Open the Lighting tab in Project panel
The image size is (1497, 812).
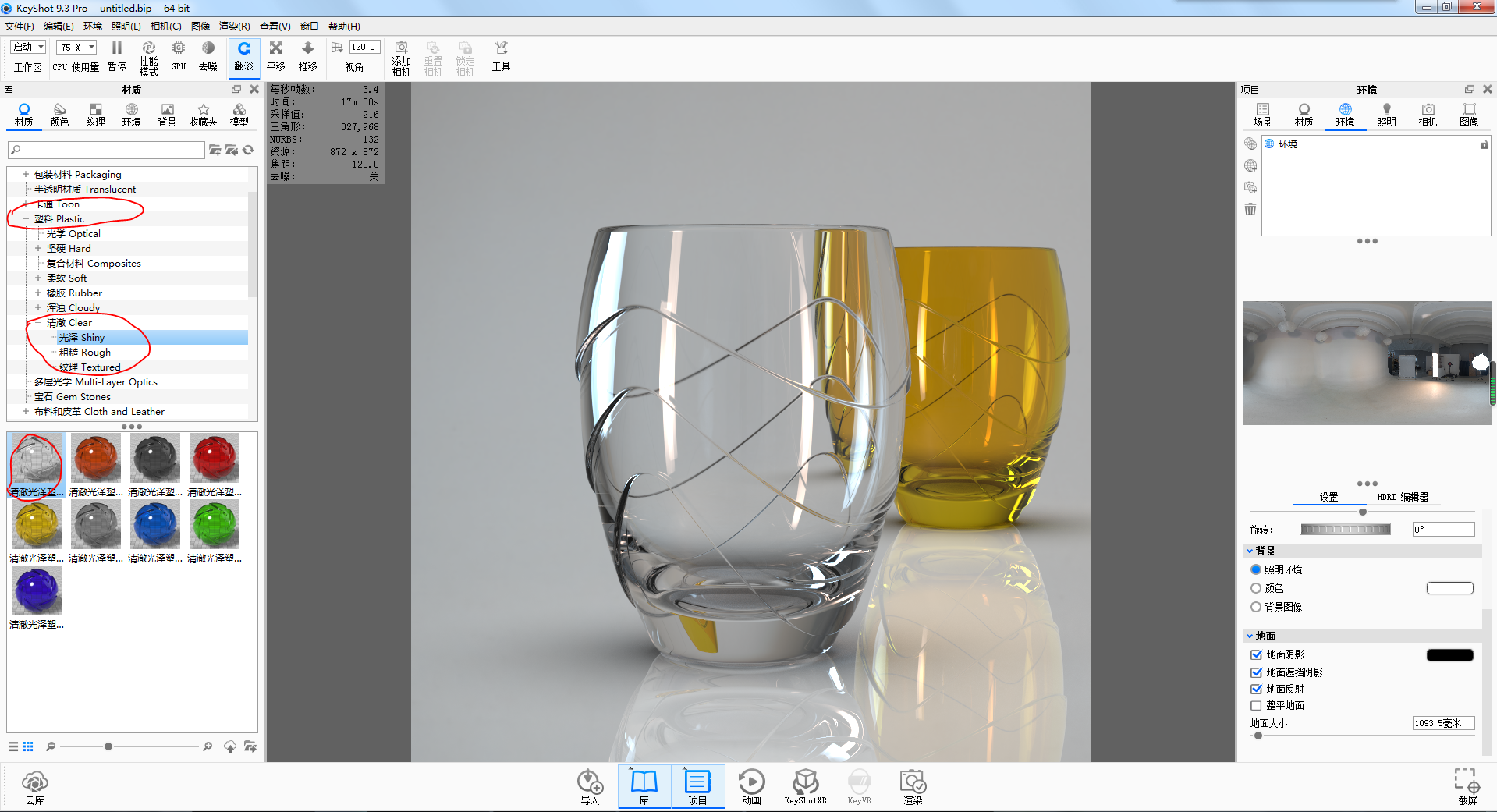1386,115
